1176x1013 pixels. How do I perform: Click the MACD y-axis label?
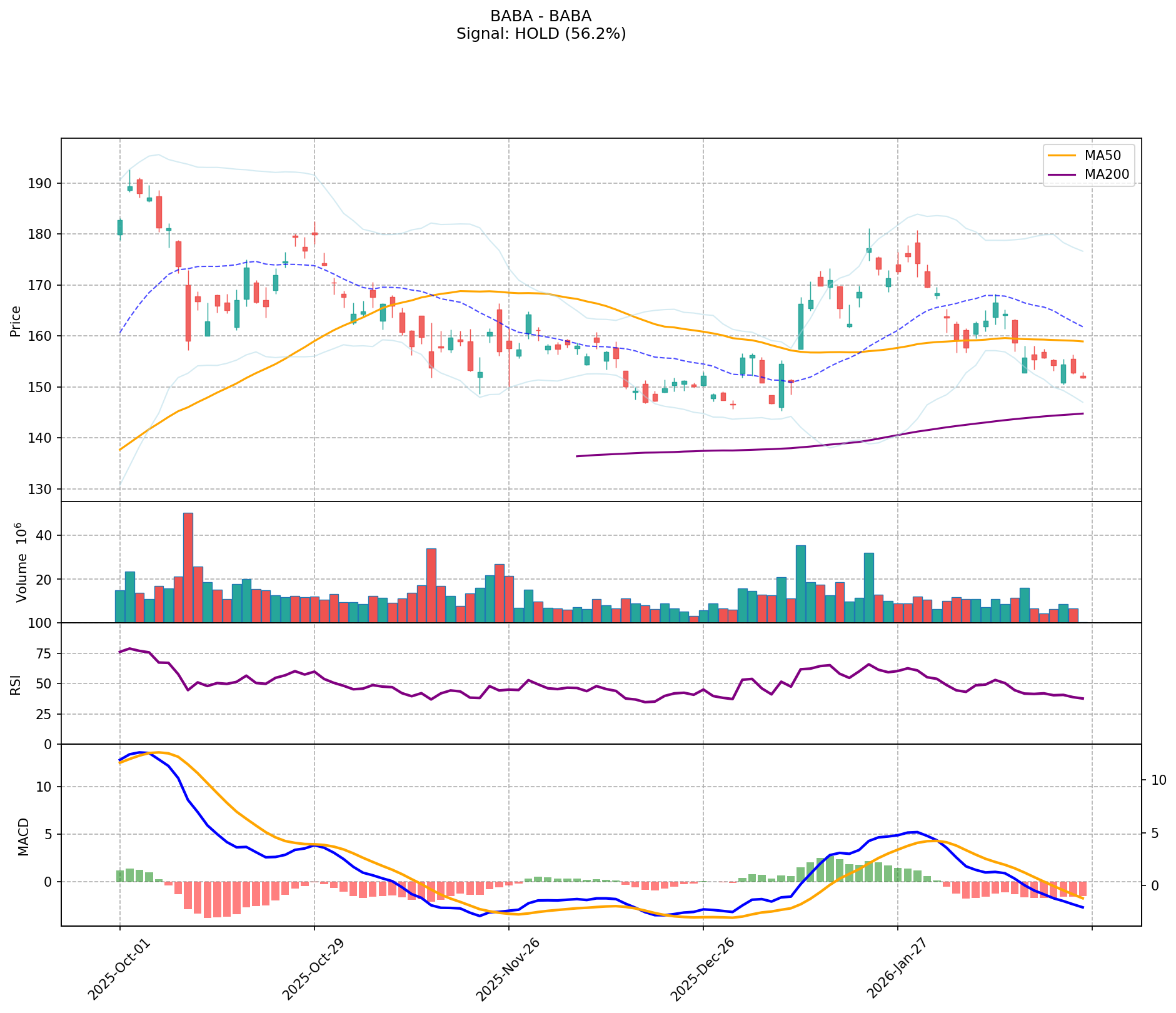tap(23, 836)
